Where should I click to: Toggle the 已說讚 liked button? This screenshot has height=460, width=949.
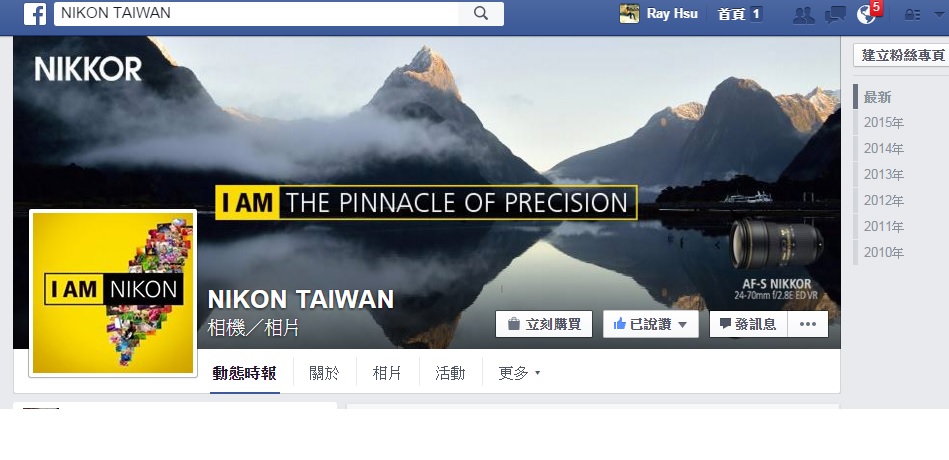[x=651, y=324]
